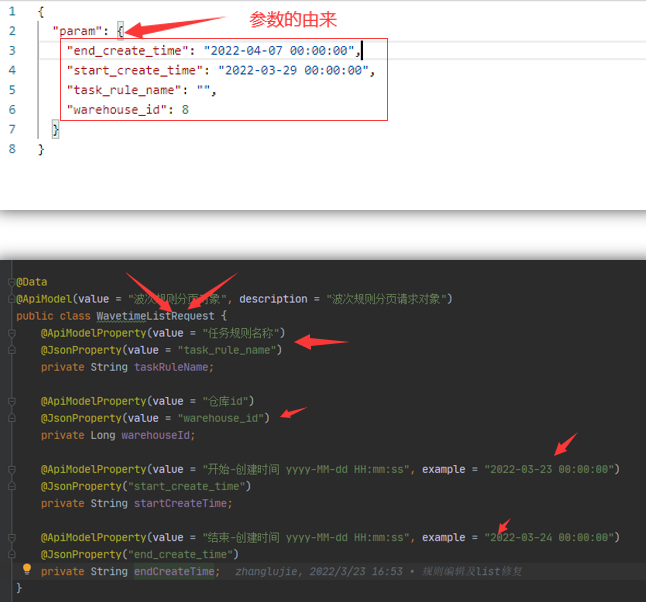
Task: Click the "task_rule_name" key in the JSON editor
Action: pos(124,90)
